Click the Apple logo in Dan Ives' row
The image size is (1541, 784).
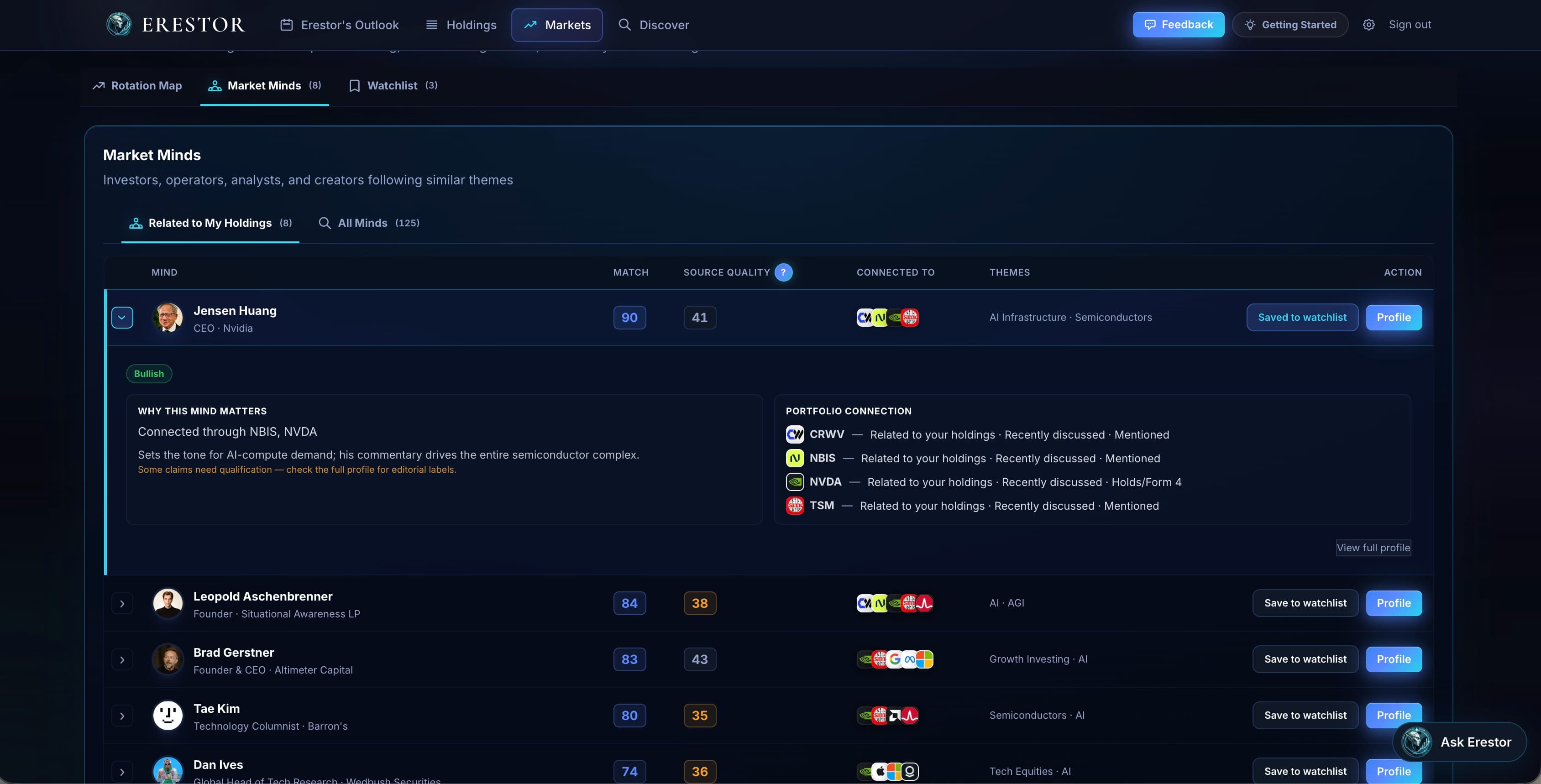point(880,771)
